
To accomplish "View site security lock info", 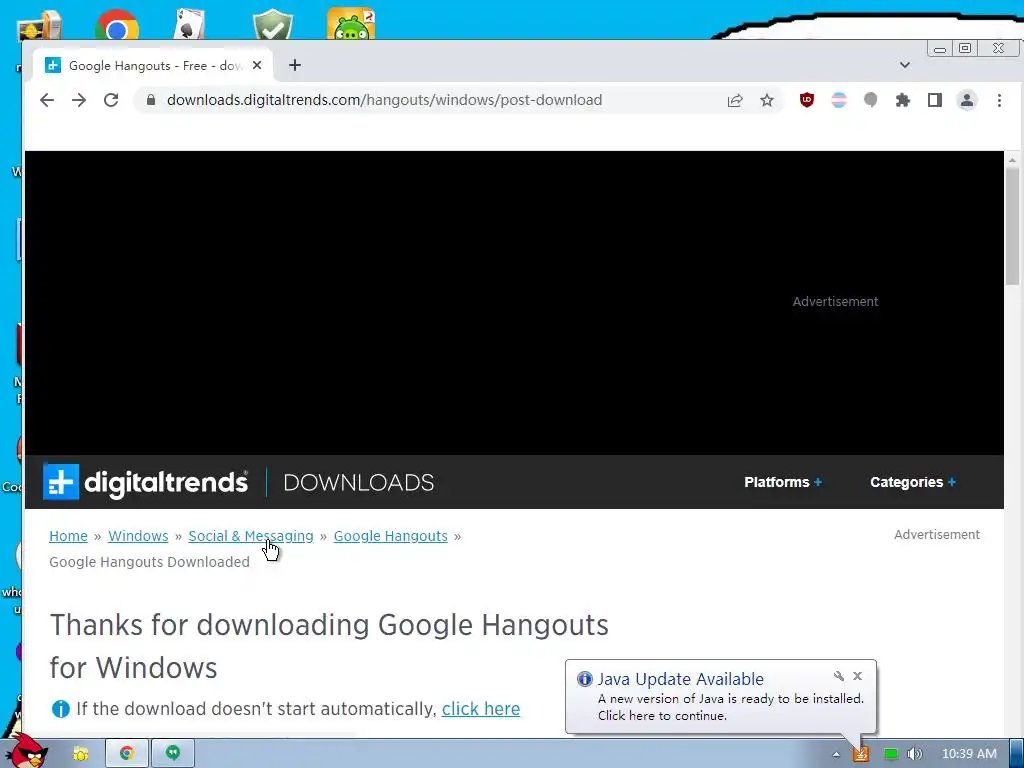I will coord(151,100).
